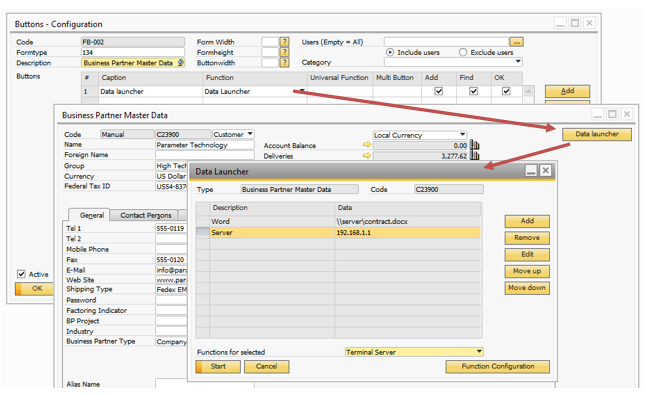This screenshot has height=395, width=646.
Task: Toggle the OK checkbox for Data launcher row
Action: (506, 91)
